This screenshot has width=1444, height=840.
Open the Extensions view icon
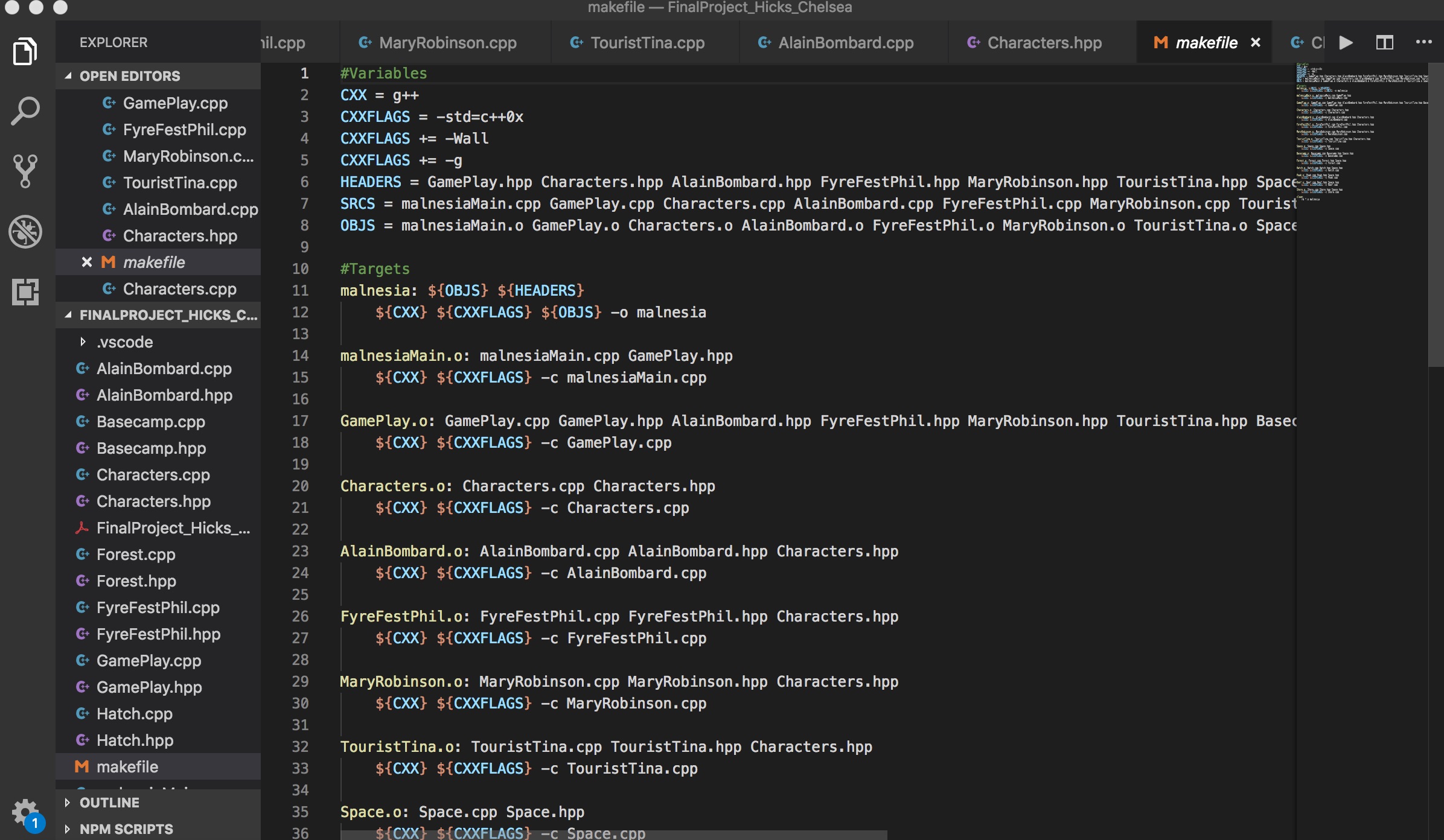[x=25, y=292]
